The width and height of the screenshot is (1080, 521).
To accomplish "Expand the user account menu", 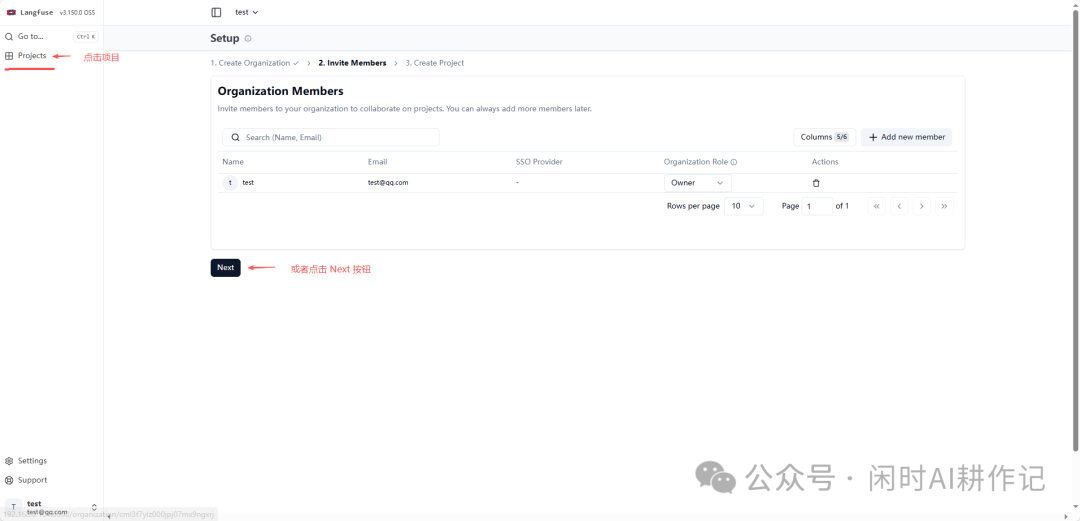I will (x=94, y=507).
